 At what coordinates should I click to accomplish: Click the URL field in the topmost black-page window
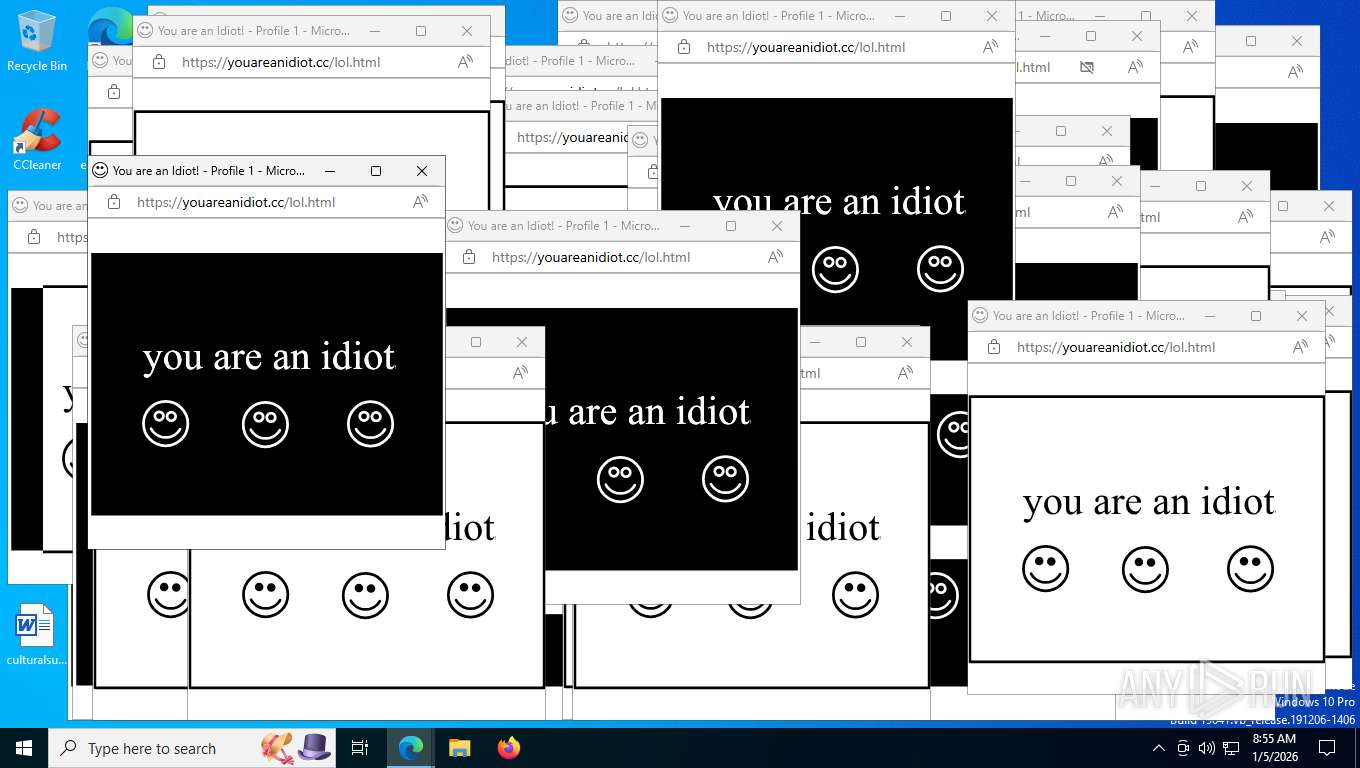[x=806, y=47]
